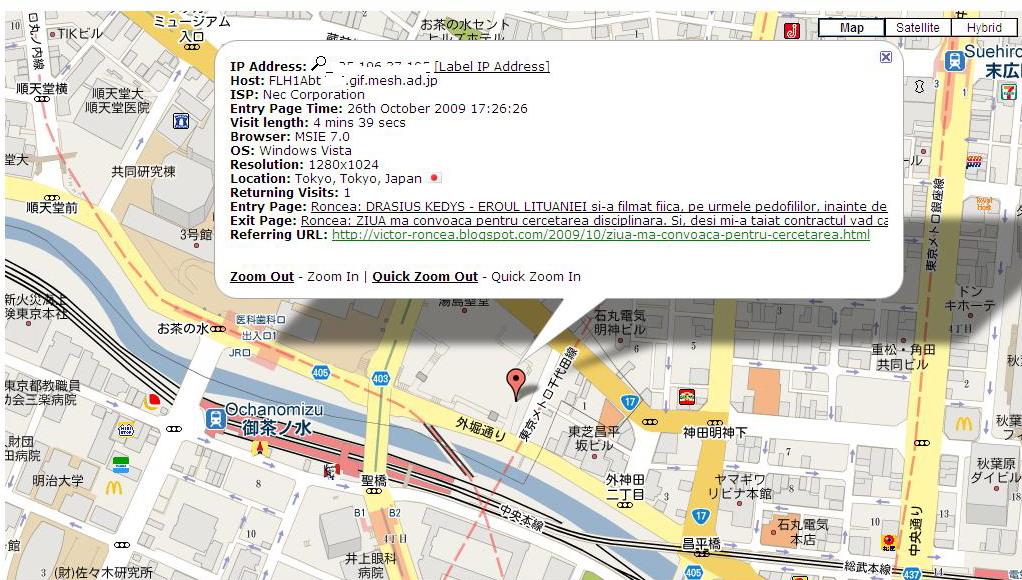This screenshot has width=1022, height=580.
Task: Open Label IP Address link
Action: (x=491, y=66)
